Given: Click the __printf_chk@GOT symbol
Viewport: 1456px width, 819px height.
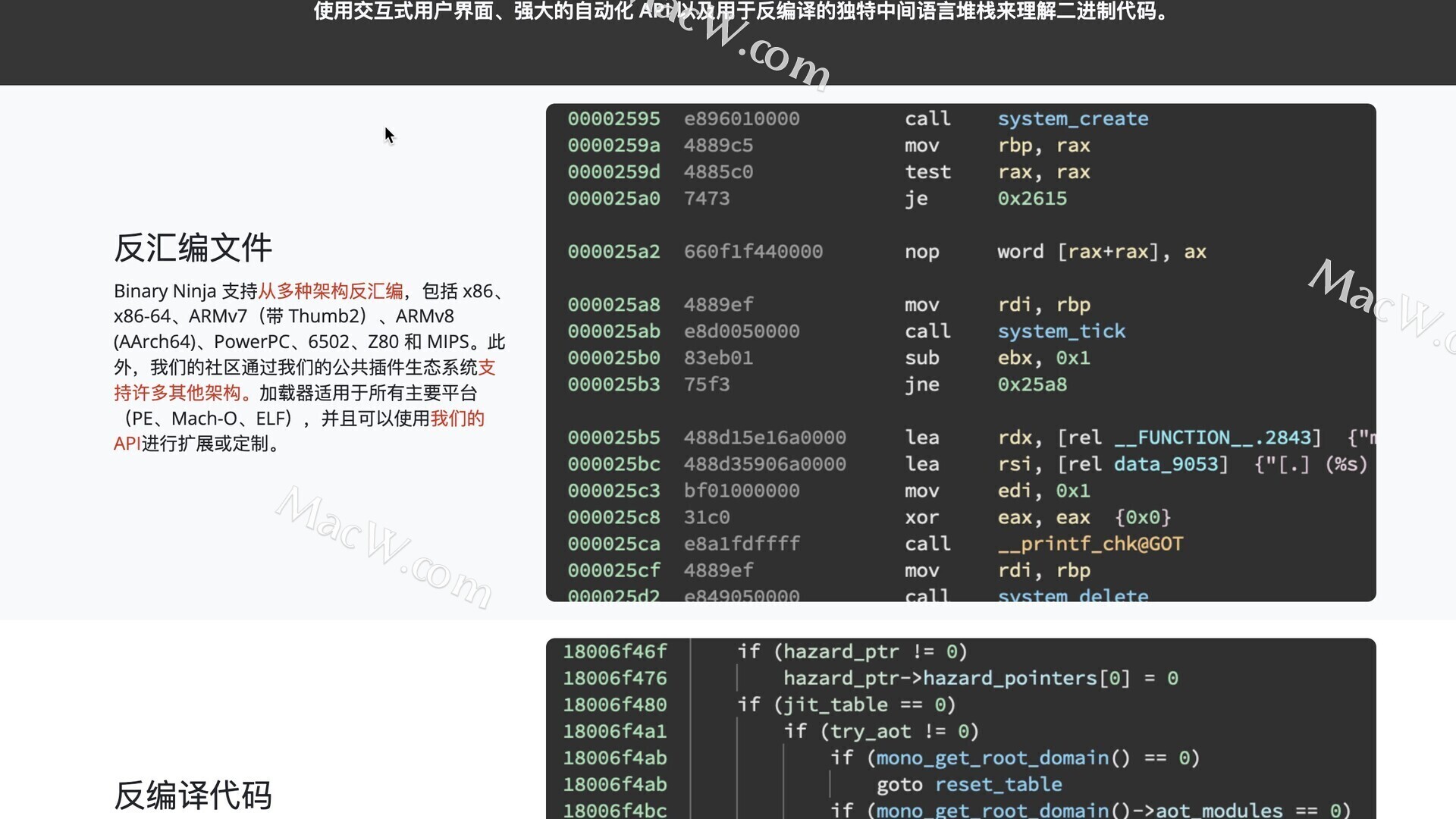Looking at the screenshot, I should coord(1090,544).
